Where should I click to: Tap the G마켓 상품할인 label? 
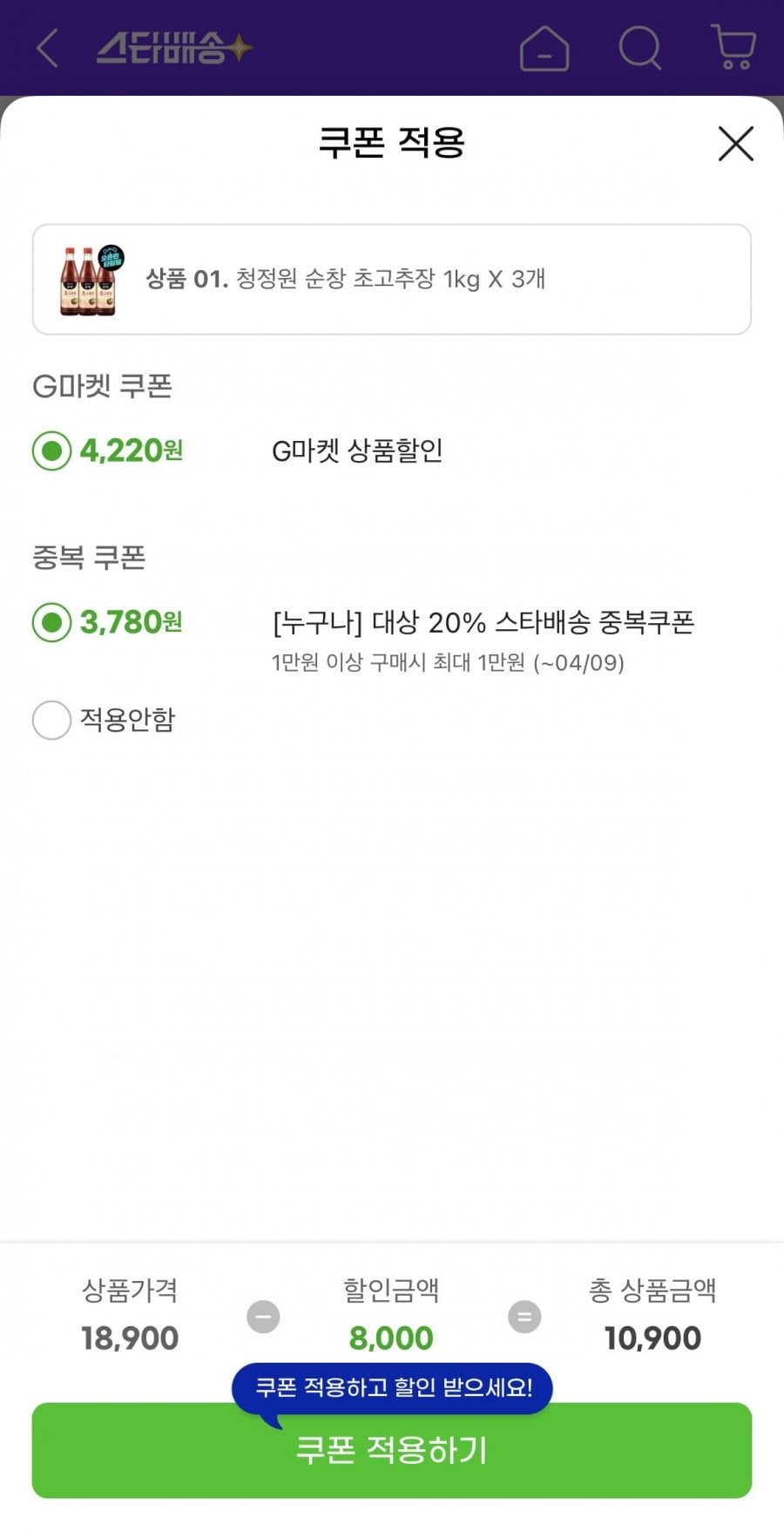[x=357, y=451]
